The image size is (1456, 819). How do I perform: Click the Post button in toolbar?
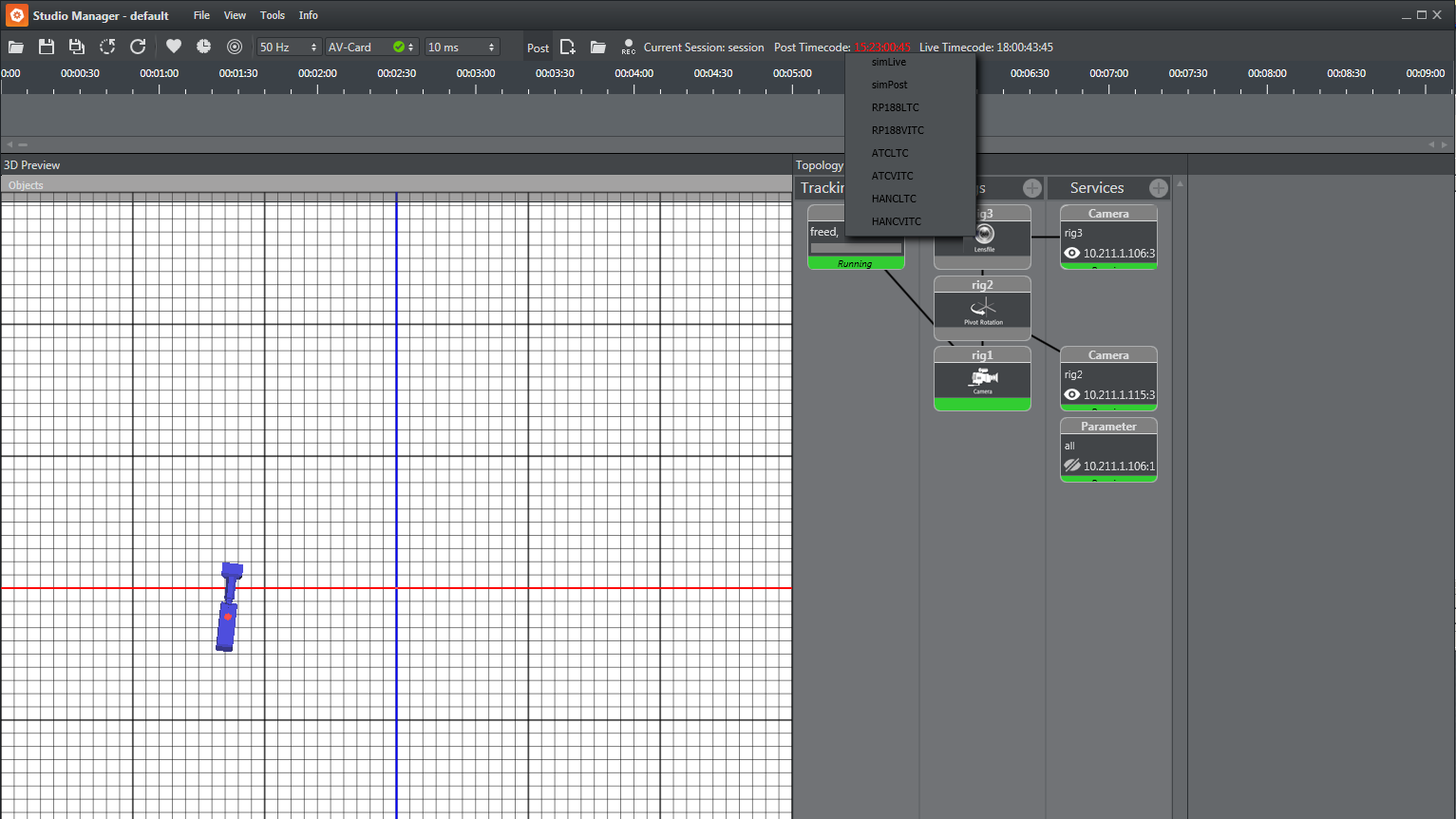538,48
